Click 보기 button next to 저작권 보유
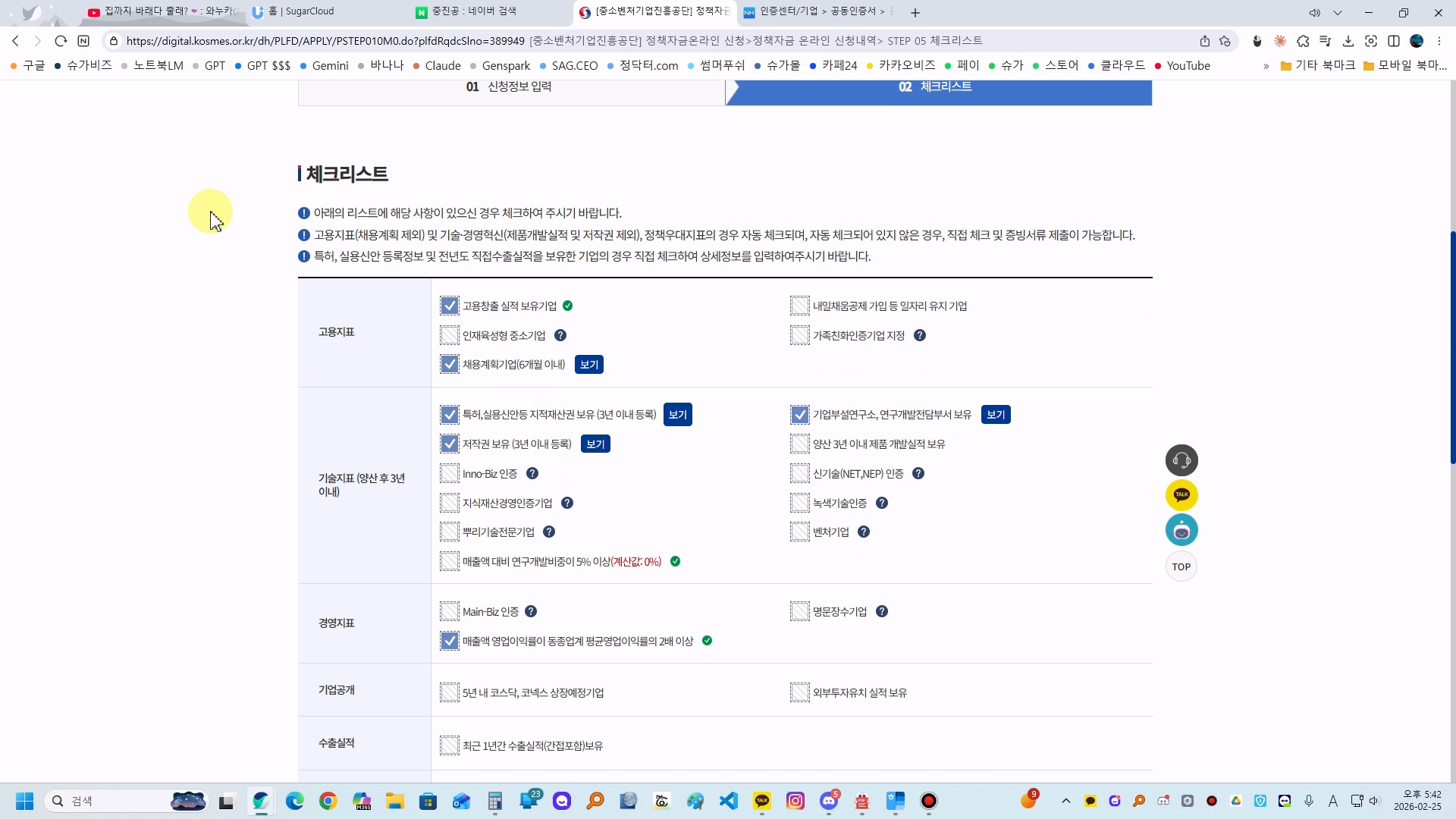1456x819 pixels. pos(595,444)
